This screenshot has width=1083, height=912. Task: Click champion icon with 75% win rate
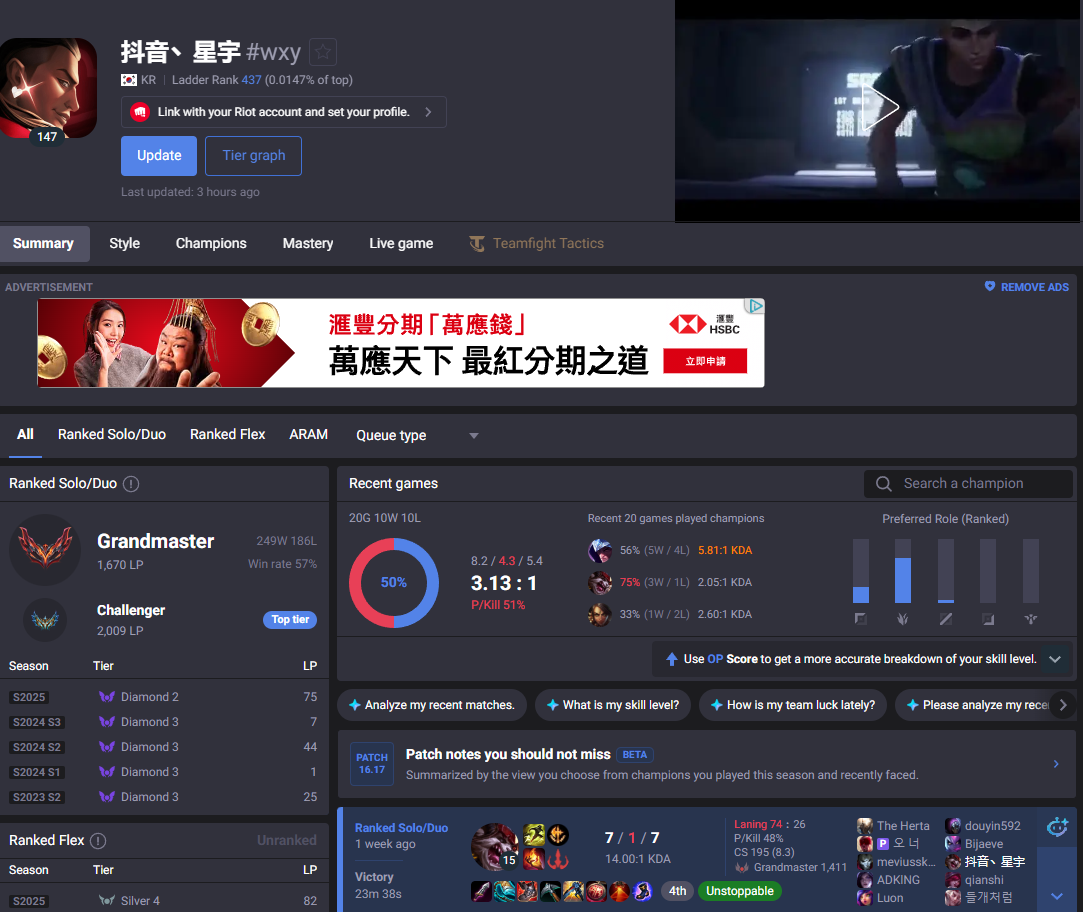pos(600,582)
